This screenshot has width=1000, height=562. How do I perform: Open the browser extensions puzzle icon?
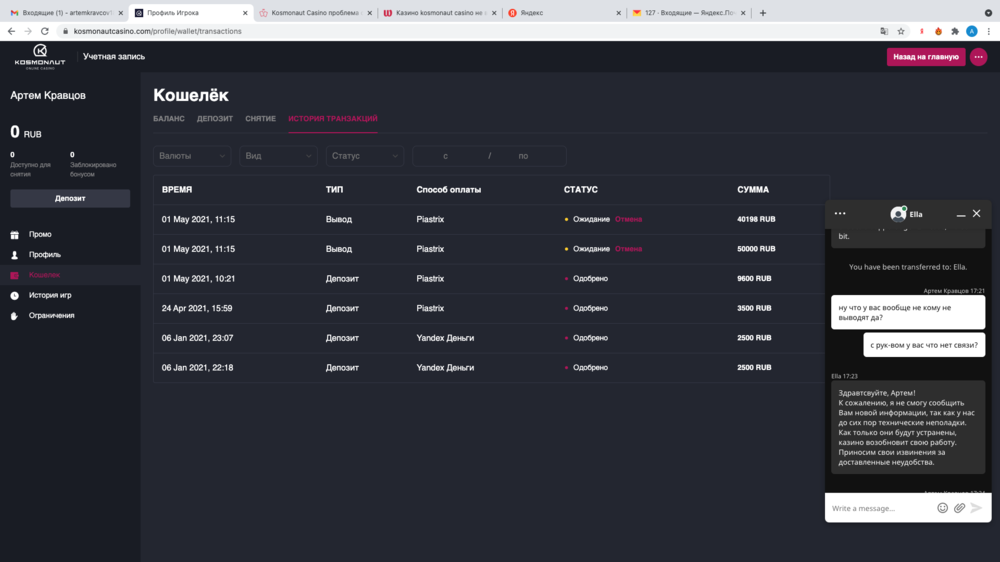[955, 31]
